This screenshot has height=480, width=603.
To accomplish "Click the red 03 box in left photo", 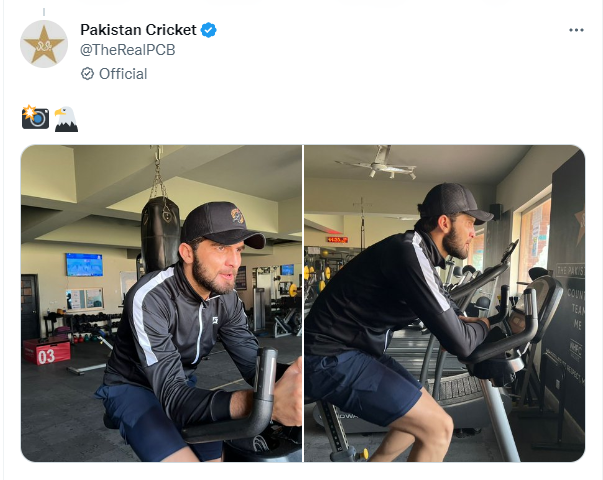I will click(47, 354).
